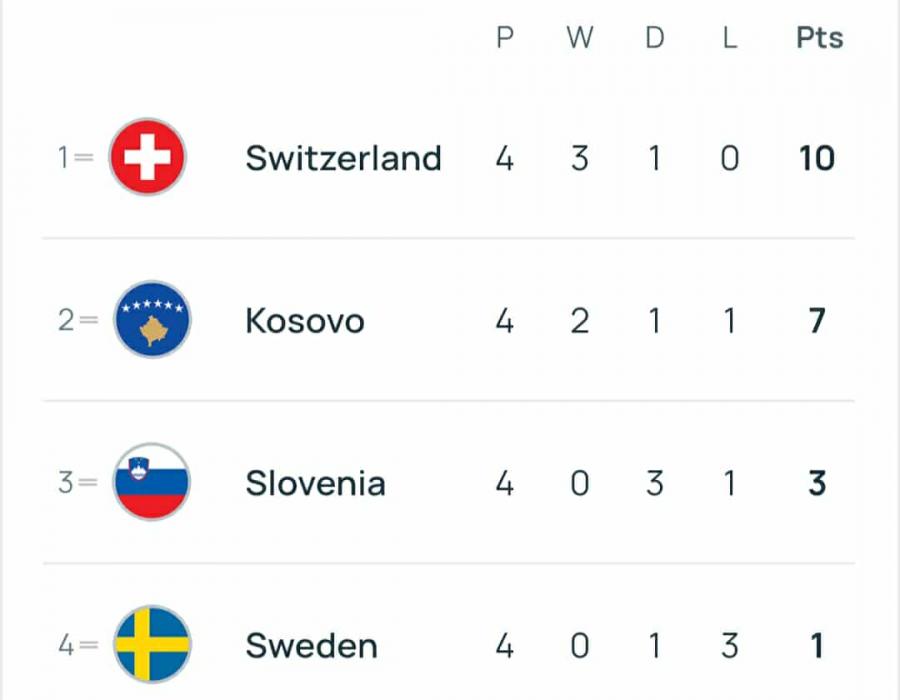
Task: Click the Slovenia flag icon
Action: [x=151, y=483]
